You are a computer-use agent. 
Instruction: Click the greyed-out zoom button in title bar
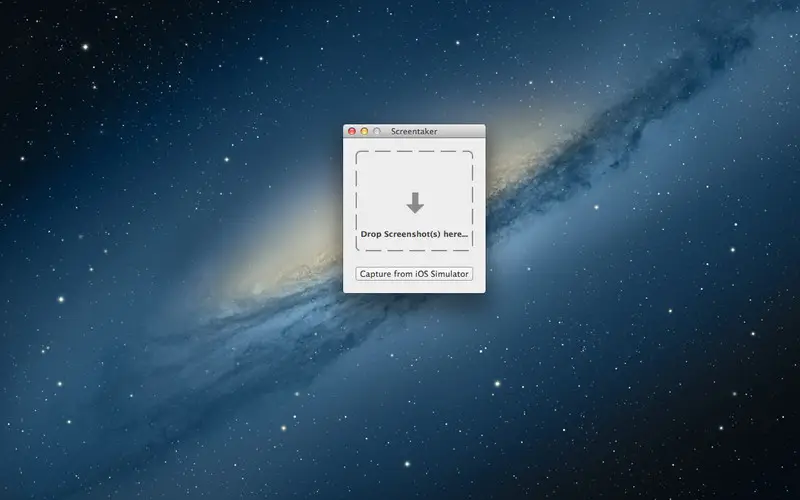pyautogui.click(x=377, y=131)
